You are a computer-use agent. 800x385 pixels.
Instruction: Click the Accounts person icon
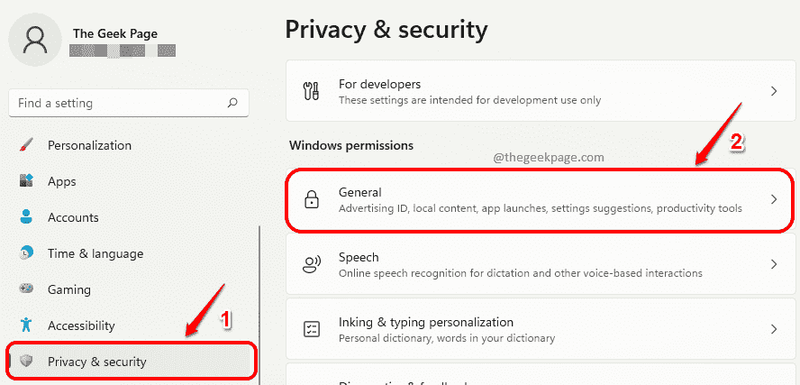pyautogui.click(x=26, y=217)
